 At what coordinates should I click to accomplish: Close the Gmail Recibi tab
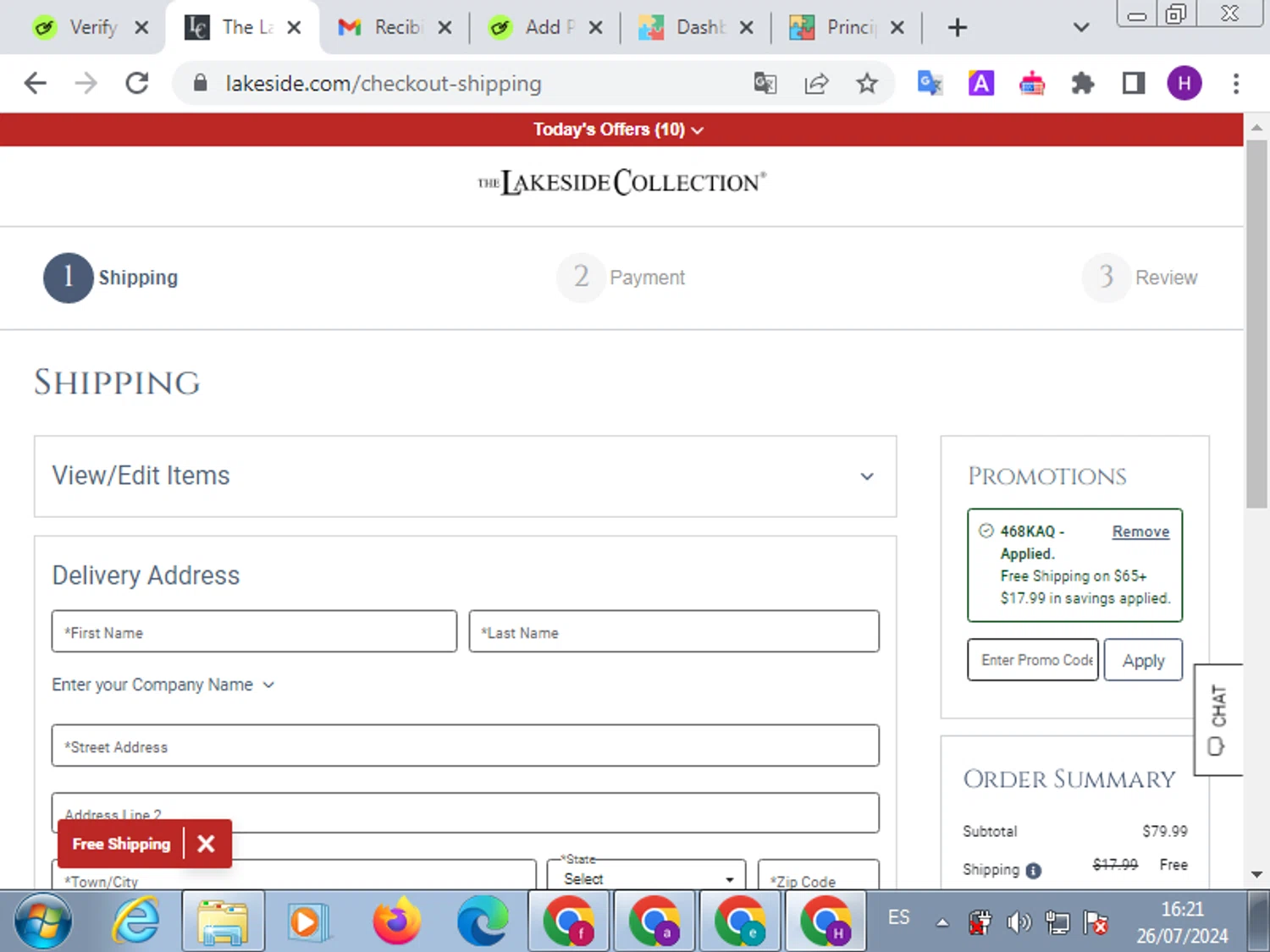point(444,28)
